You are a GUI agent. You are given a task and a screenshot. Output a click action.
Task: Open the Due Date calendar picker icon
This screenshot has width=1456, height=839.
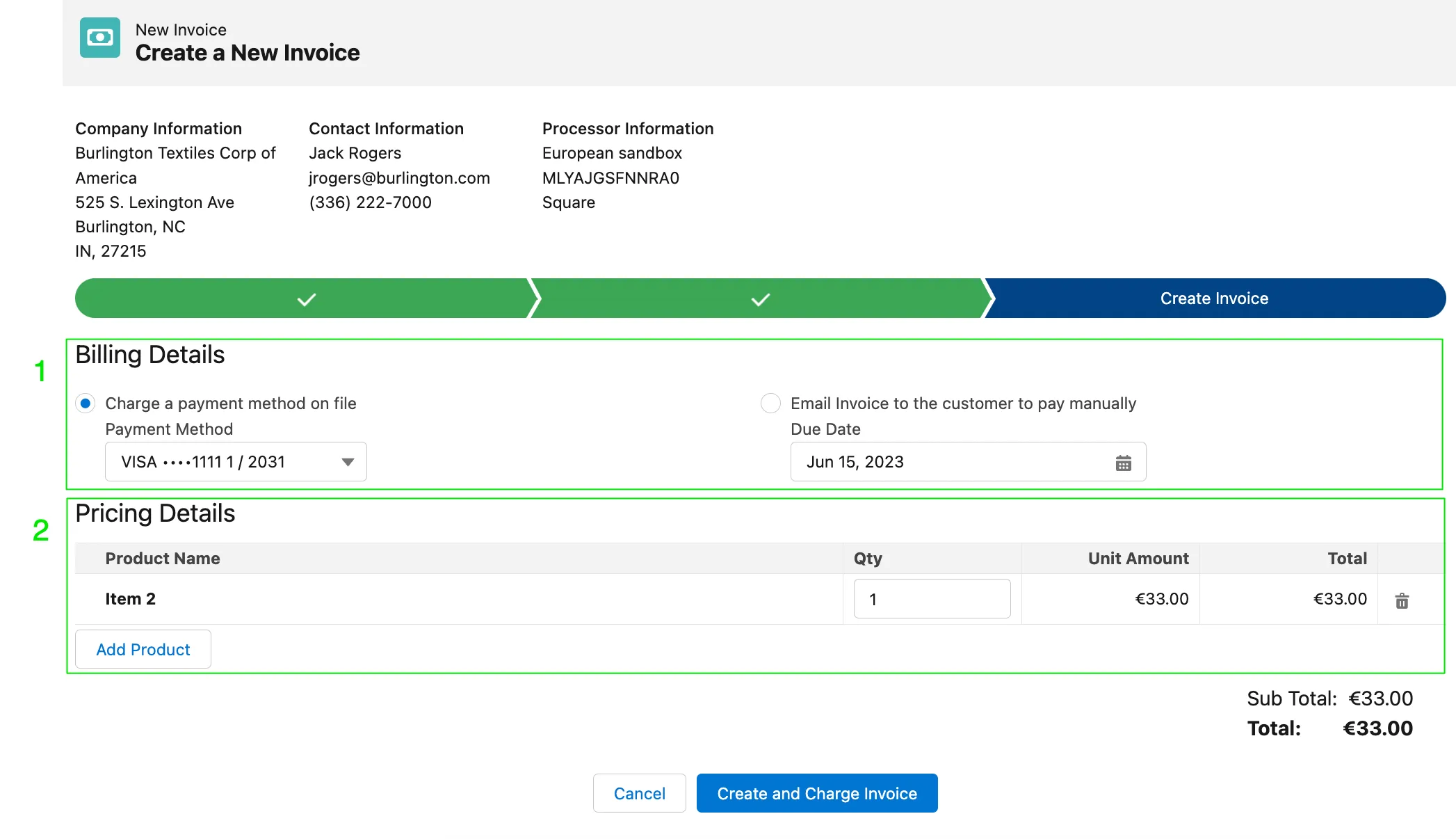[1124, 463]
